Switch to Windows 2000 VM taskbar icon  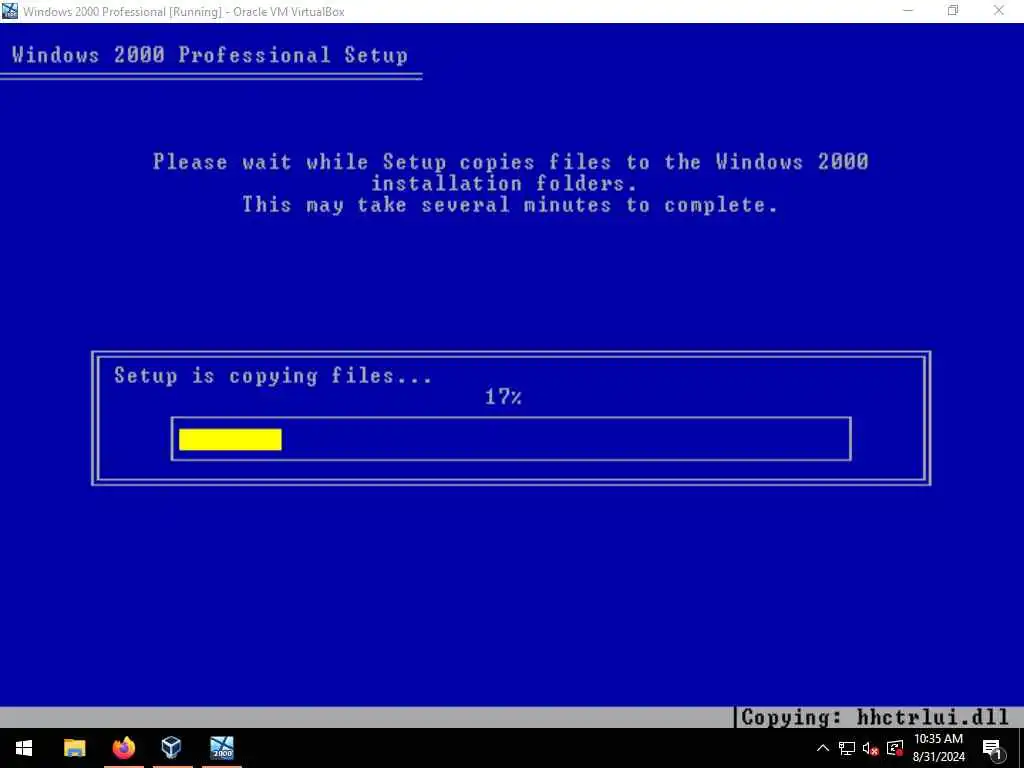[x=221, y=748]
